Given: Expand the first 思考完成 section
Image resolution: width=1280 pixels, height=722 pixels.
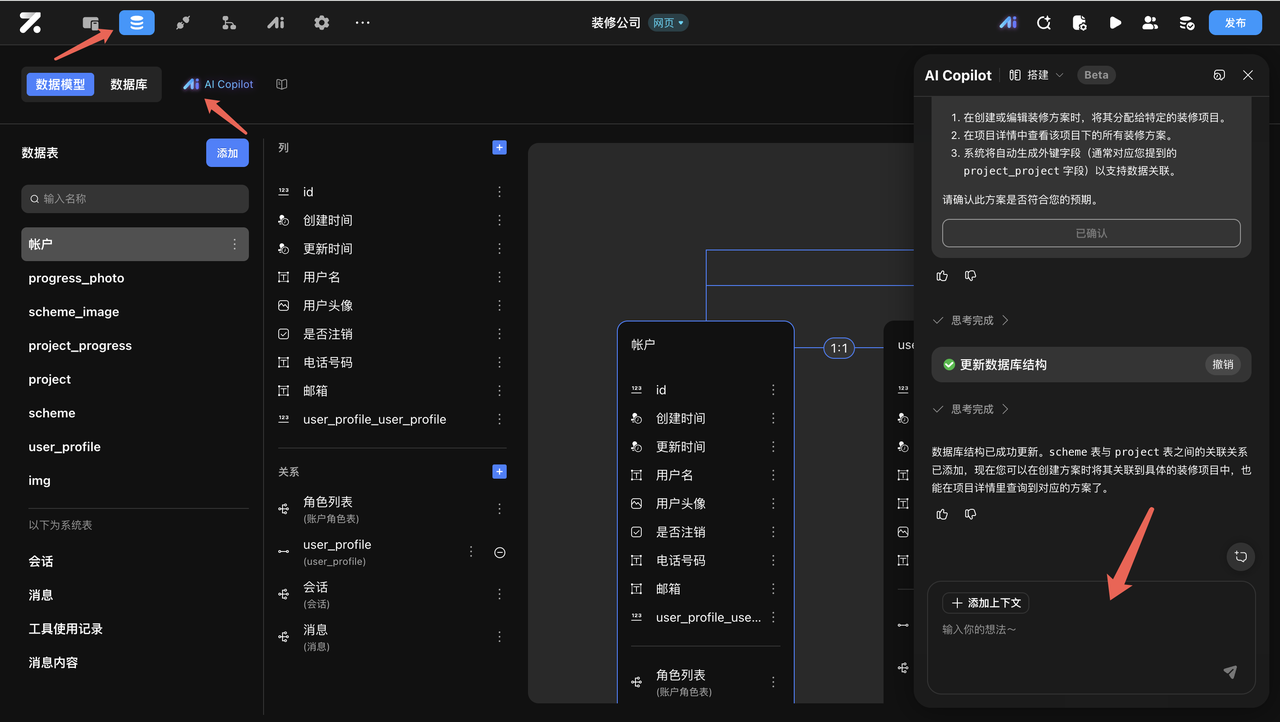Looking at the screenshot, I should pos(971,321).
